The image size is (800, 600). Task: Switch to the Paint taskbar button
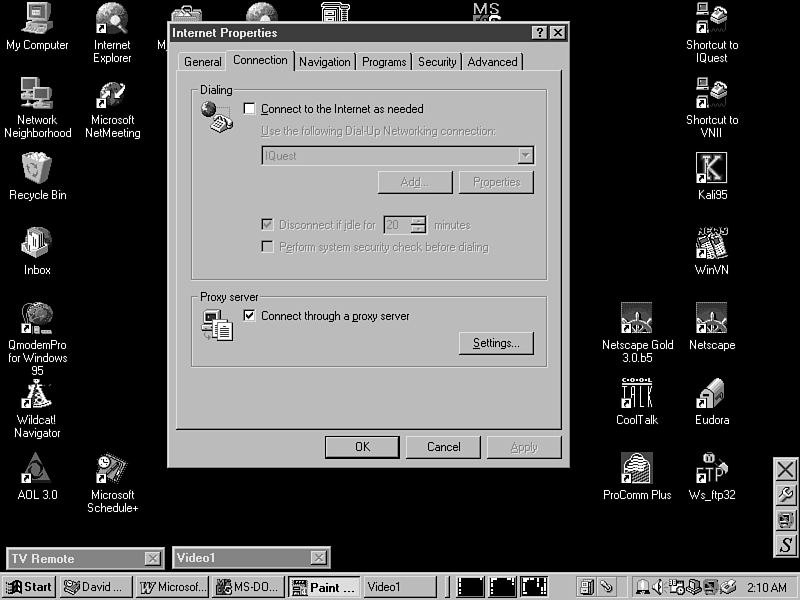[x=325, y=587]
